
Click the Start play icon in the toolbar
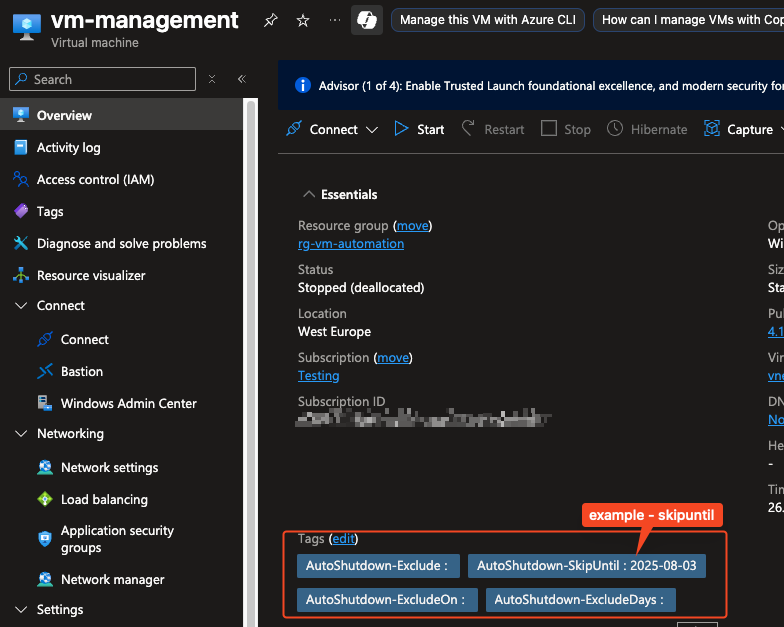pyautogui.click(x=401, y=129)
